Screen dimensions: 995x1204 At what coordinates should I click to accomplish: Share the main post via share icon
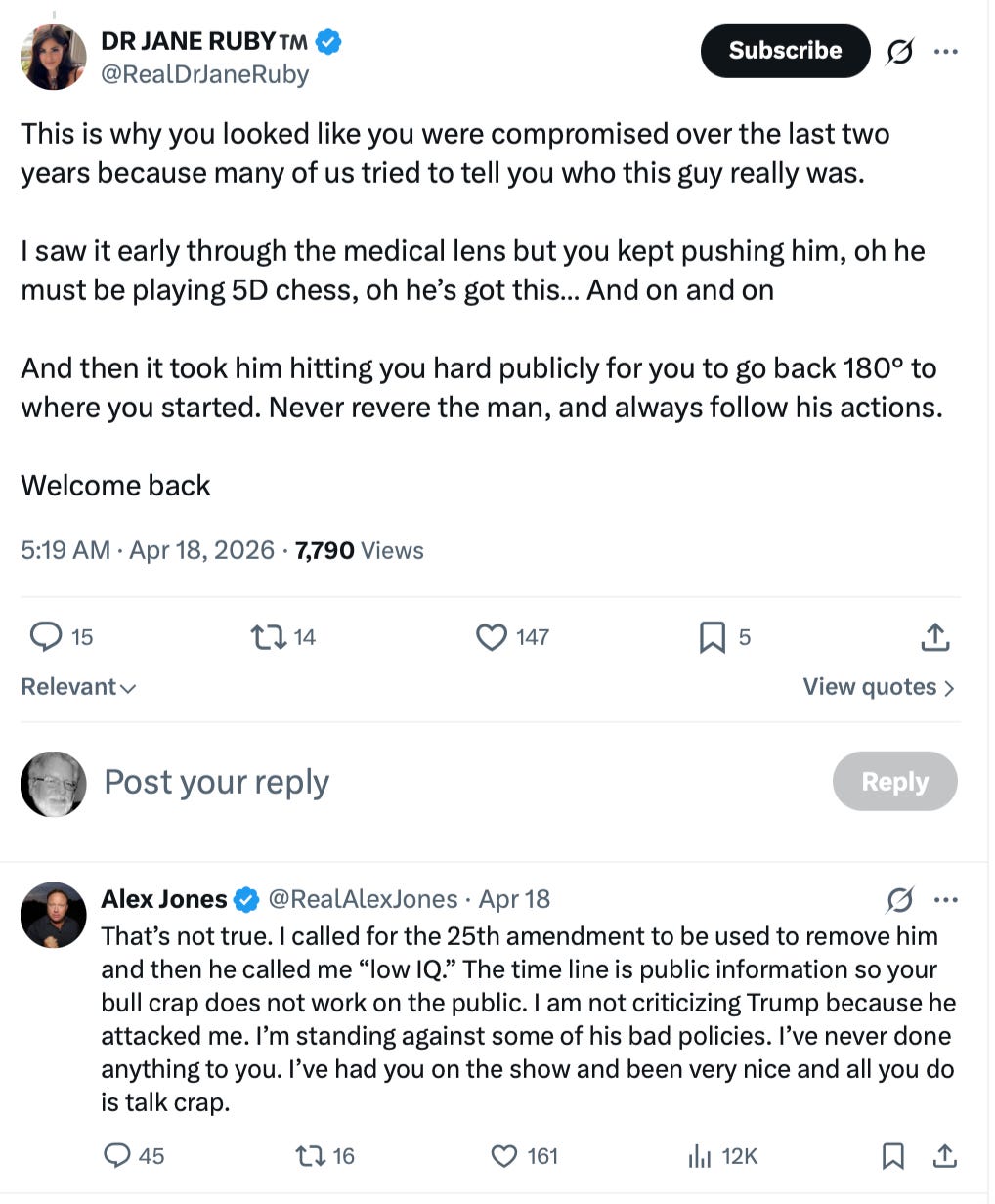click(x=935, y=637)
